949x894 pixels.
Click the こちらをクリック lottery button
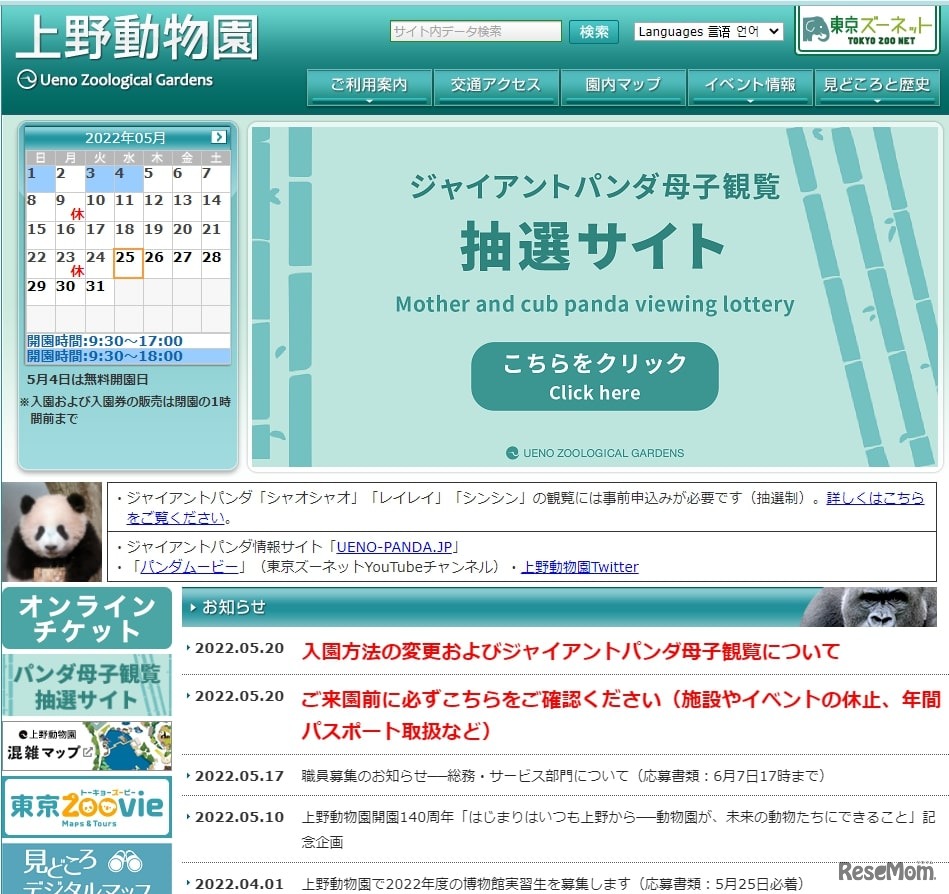pos(595,377)
